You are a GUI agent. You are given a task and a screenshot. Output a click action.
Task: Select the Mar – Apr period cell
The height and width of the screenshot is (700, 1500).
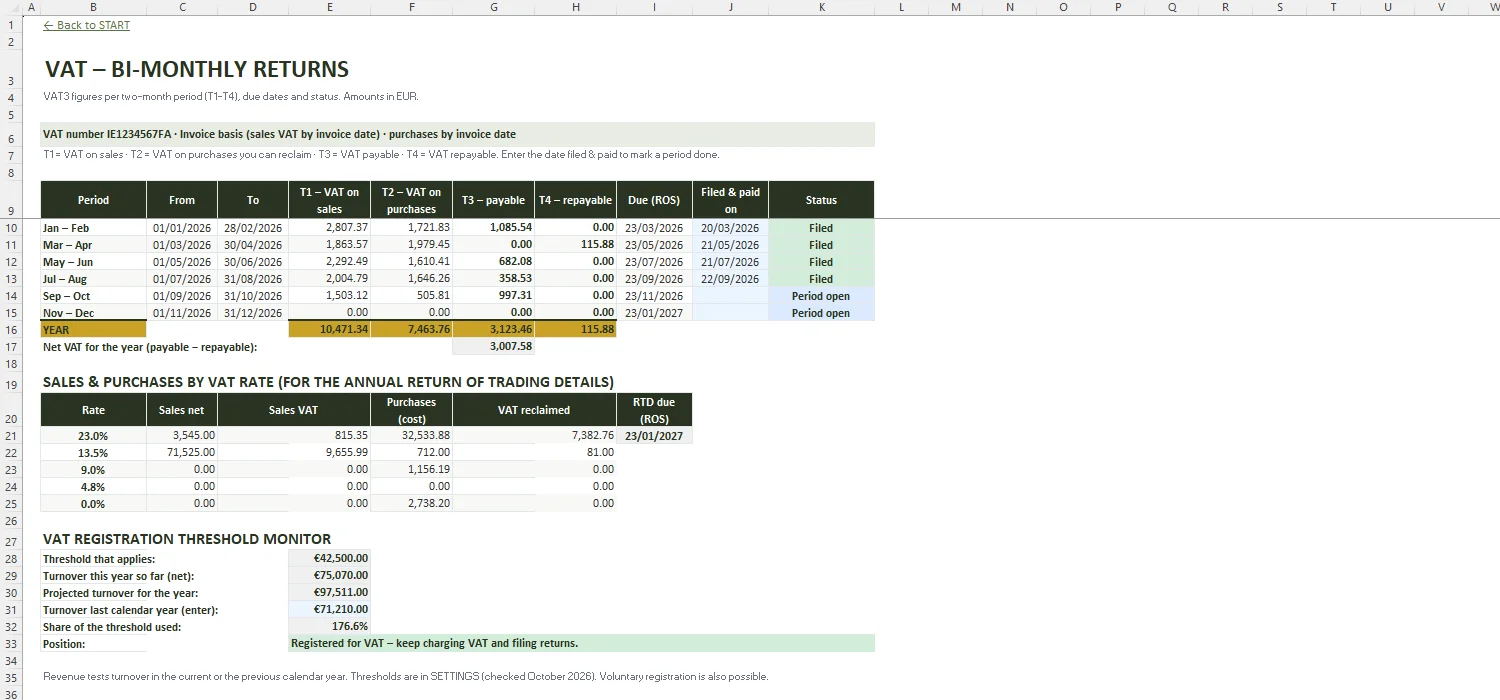coord(93,245)
